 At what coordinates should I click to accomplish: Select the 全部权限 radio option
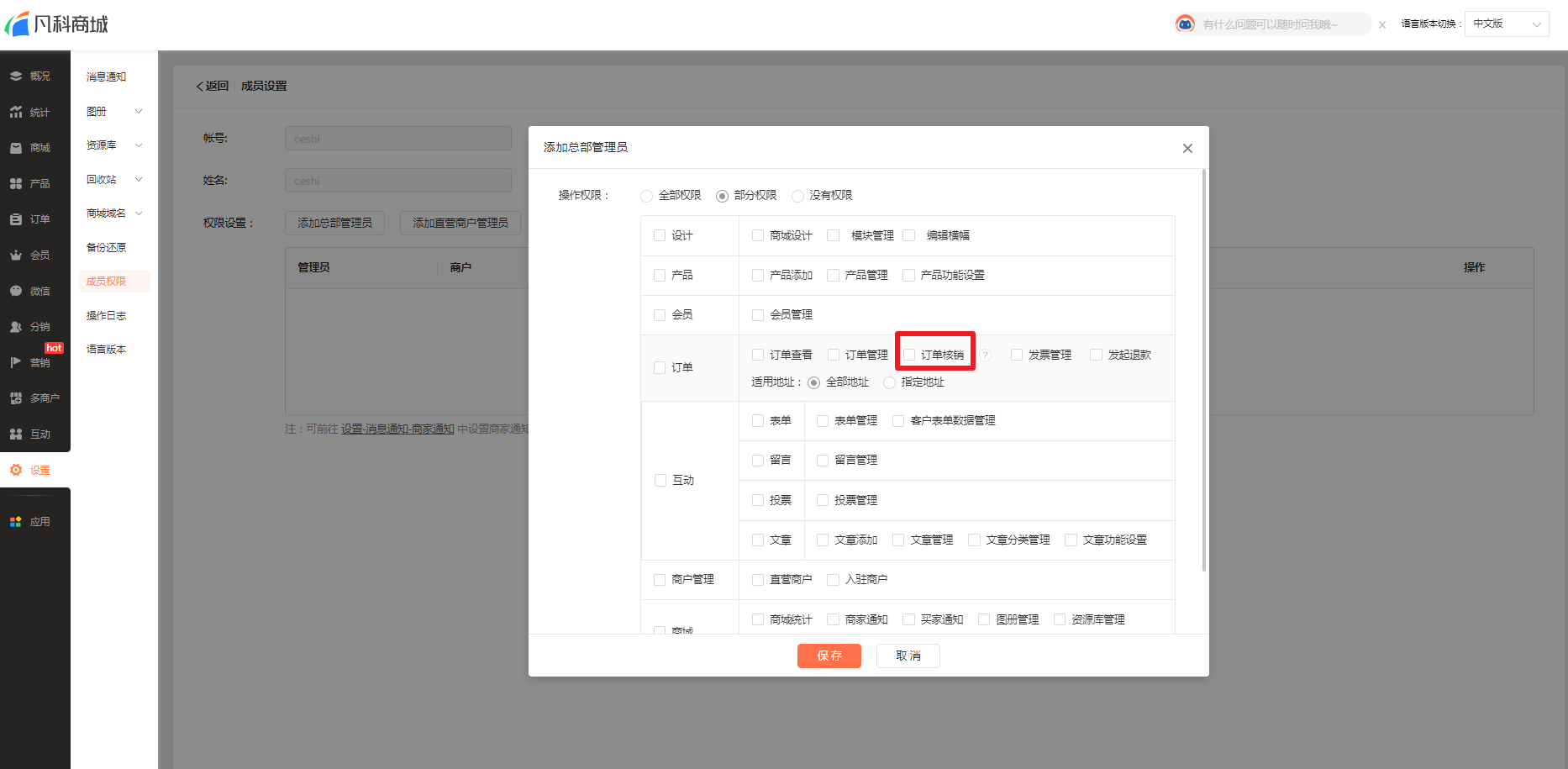tap(646, 196)
